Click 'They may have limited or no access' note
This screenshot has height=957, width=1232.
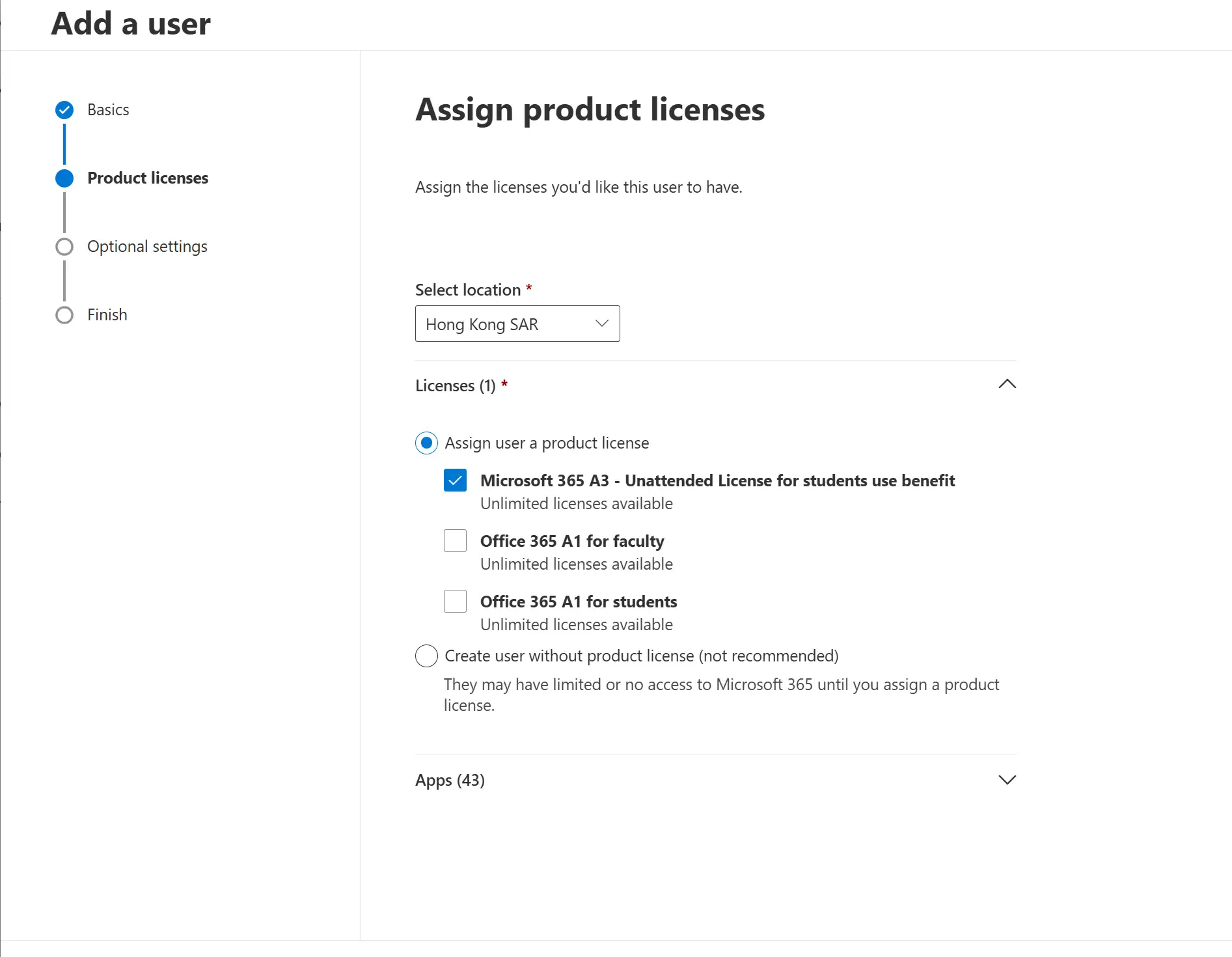point(721,695)
